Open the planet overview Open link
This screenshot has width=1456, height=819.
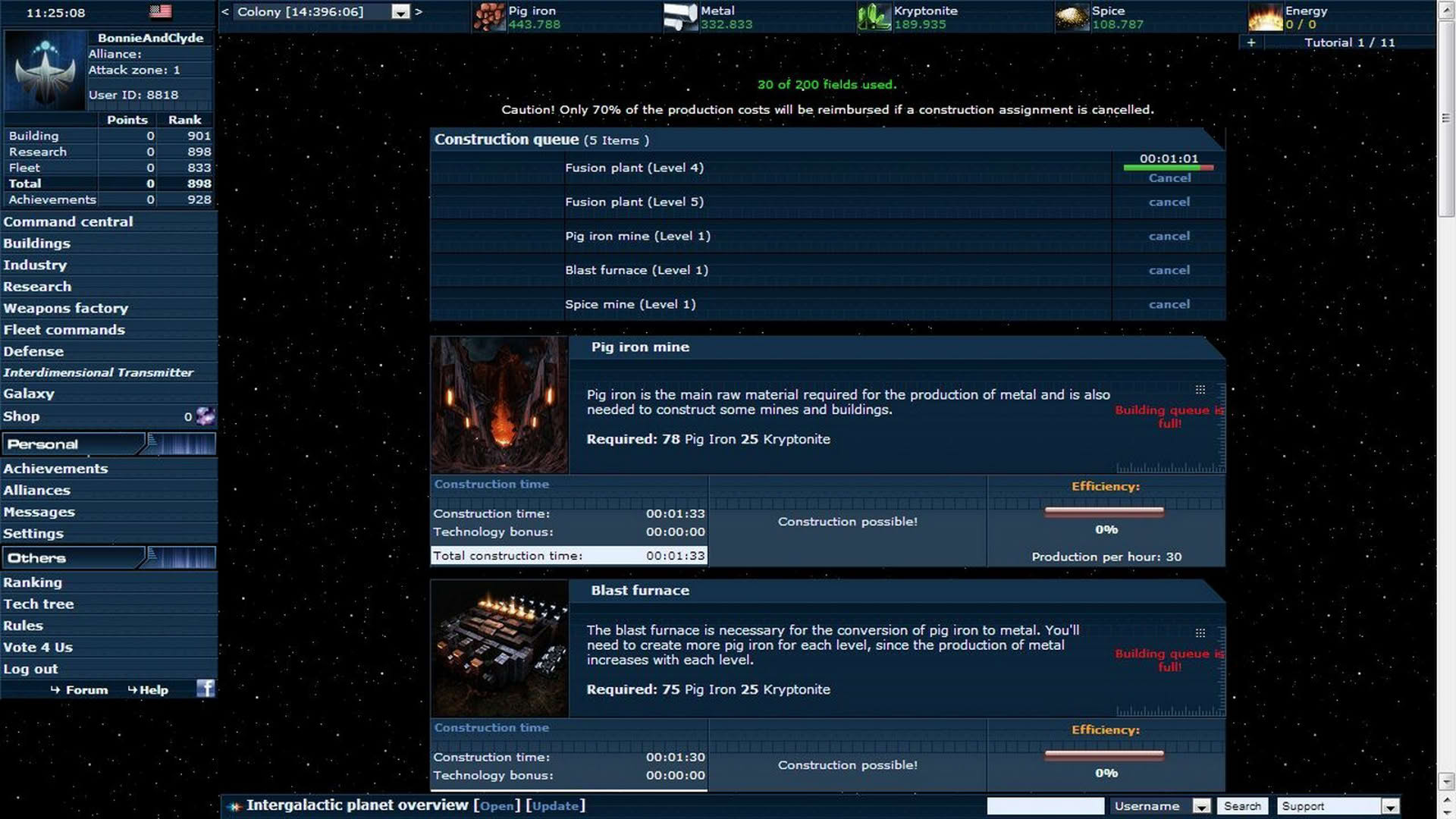click(497, 806)
